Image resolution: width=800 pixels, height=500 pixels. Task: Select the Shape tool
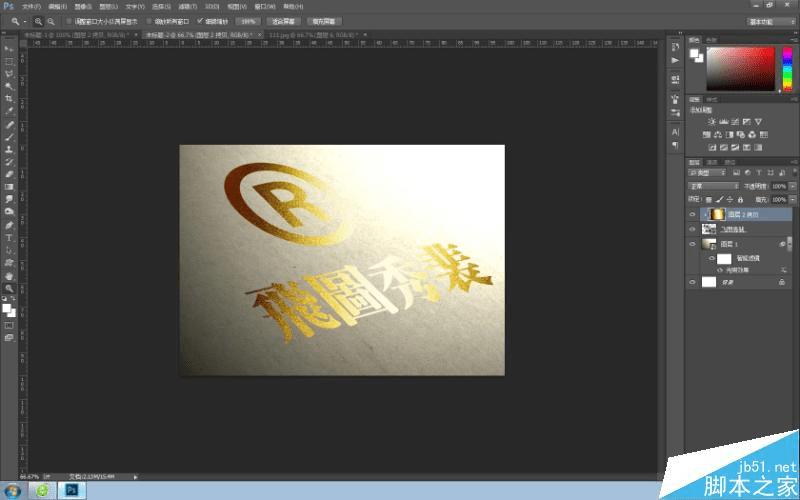[9, 262]
